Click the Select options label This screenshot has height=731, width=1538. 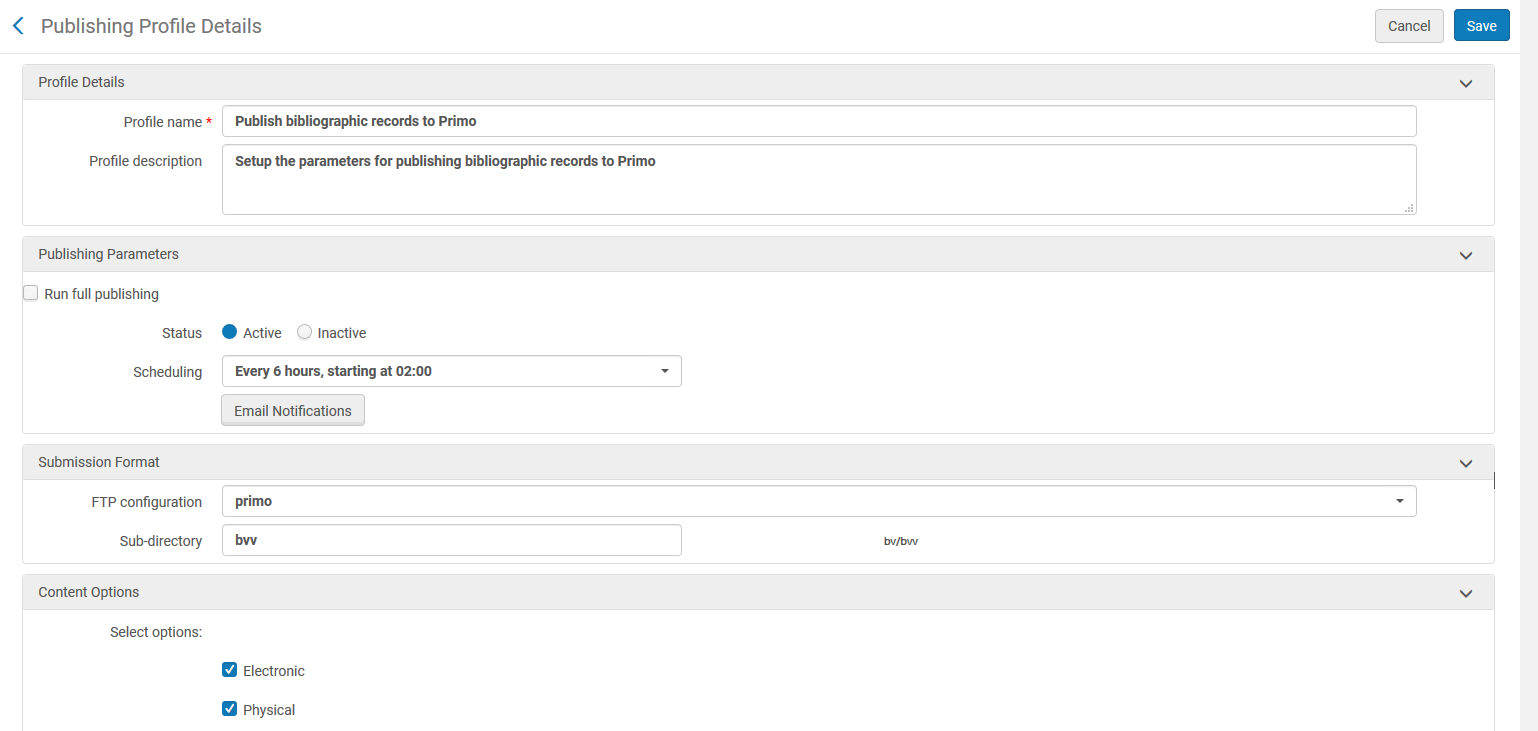(x=156, y=632)
